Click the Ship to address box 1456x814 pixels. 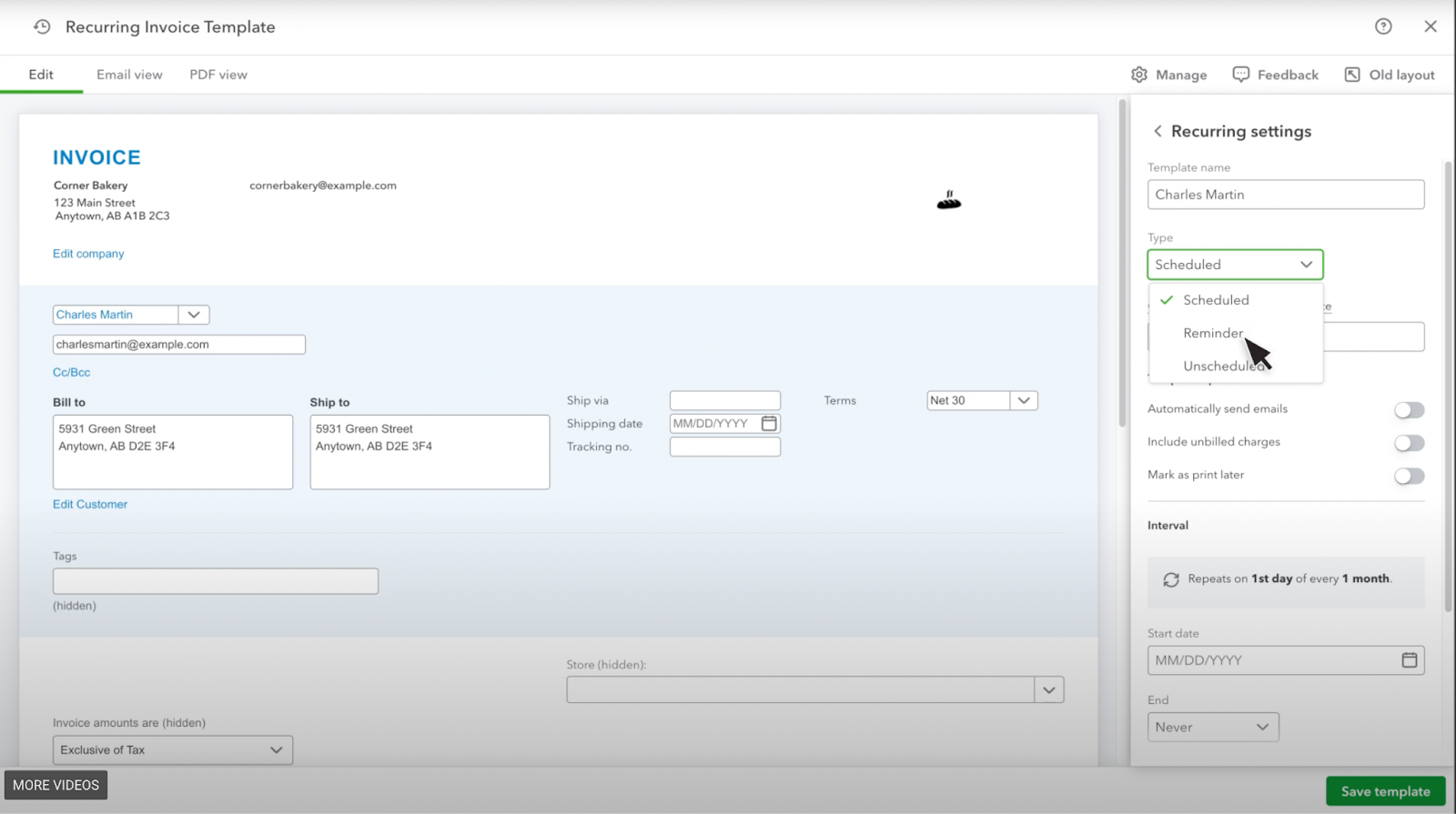click(x=430, y=452)
